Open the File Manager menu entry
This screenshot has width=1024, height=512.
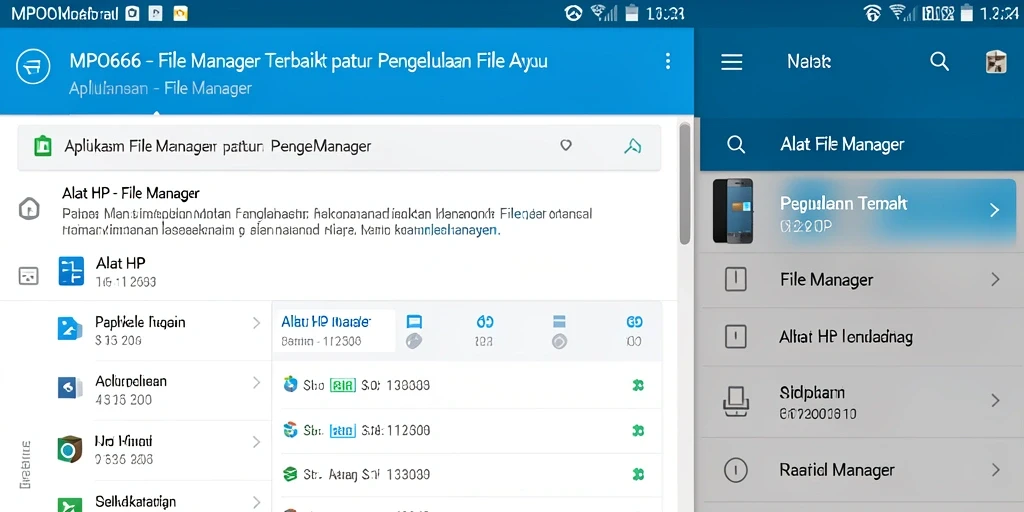pyautogui.click(x=862, y=280)
